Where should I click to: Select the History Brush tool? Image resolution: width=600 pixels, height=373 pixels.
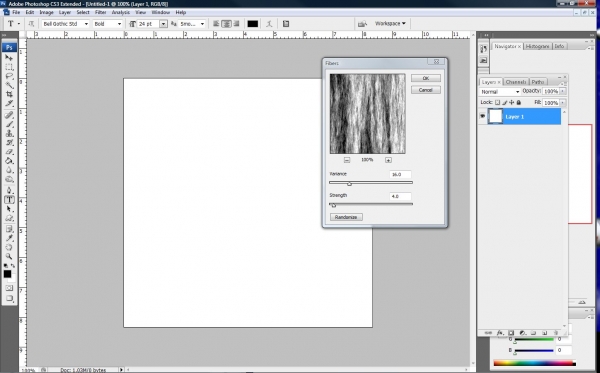[x=9, y=143]
